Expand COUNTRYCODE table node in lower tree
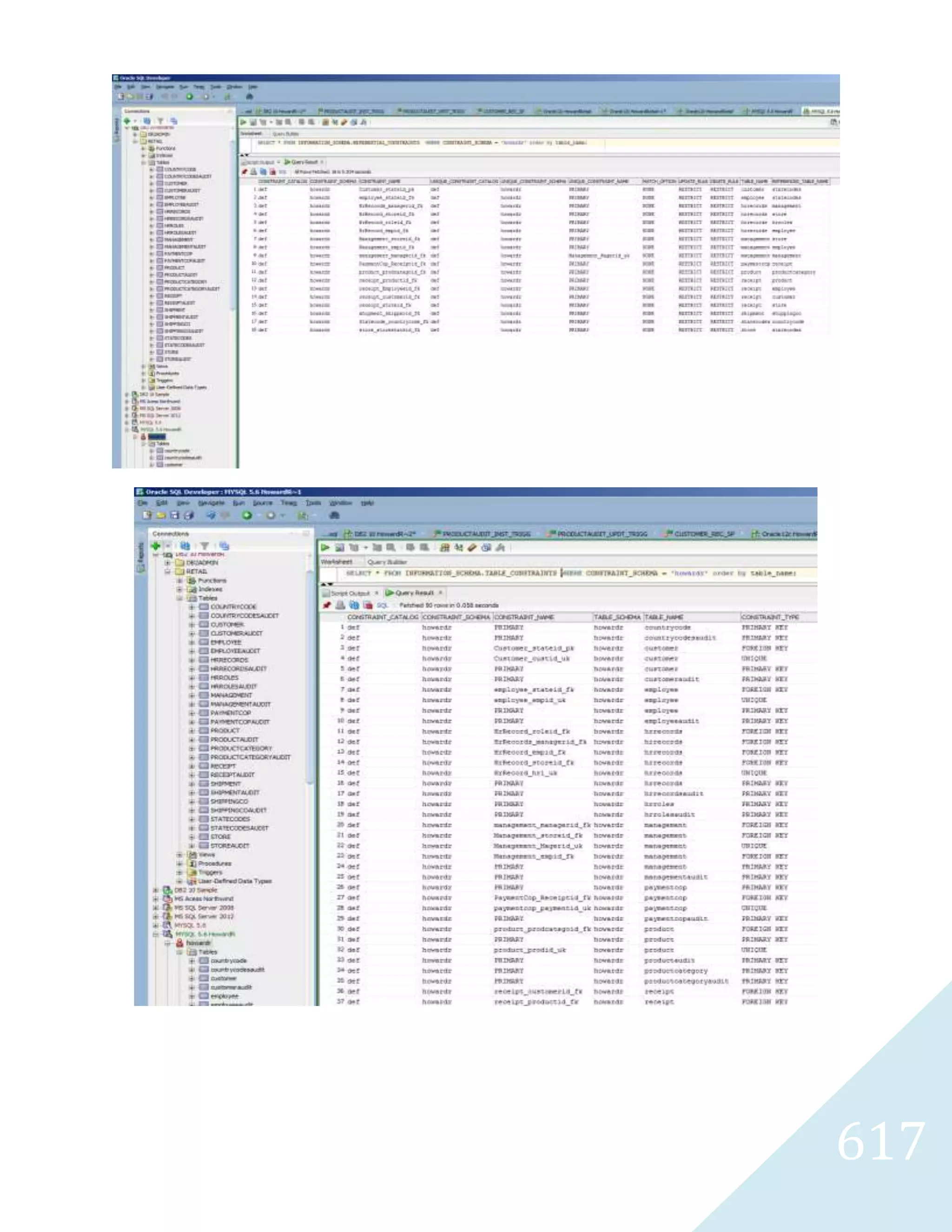952x1232 pixels. (192, 607)
